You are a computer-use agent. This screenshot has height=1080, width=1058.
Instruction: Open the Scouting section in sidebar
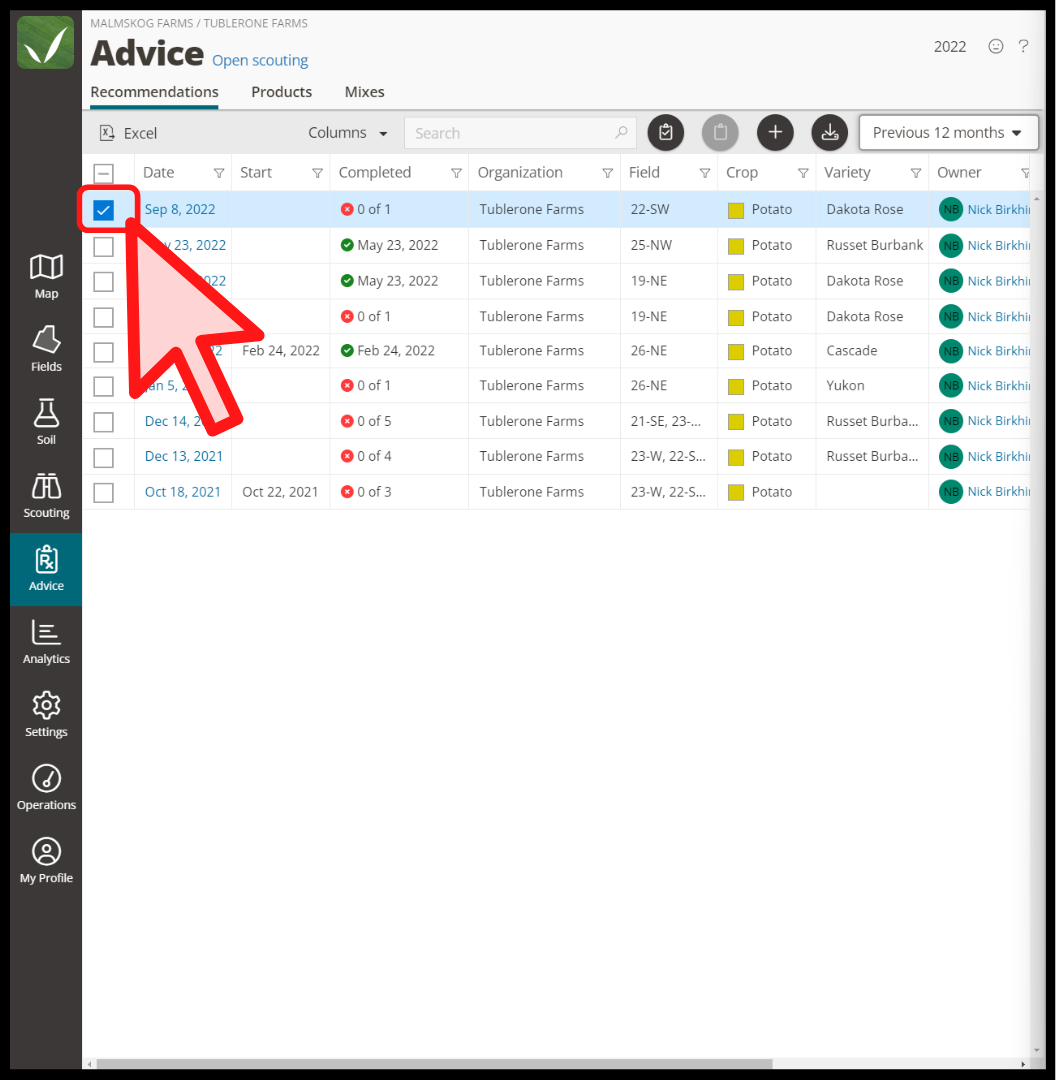[x=46, y=496]
